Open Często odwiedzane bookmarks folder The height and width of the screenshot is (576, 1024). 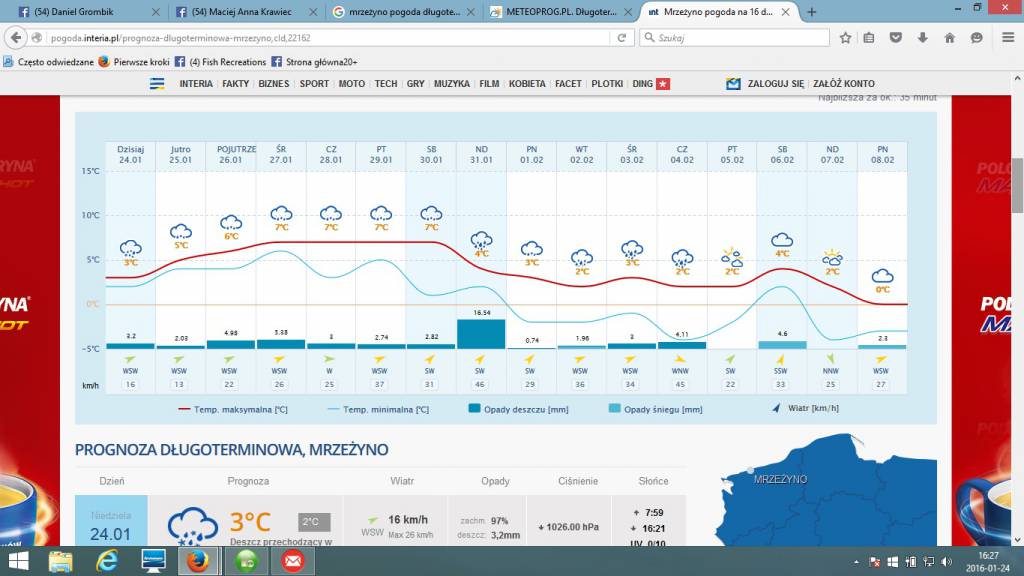[48, 62]
